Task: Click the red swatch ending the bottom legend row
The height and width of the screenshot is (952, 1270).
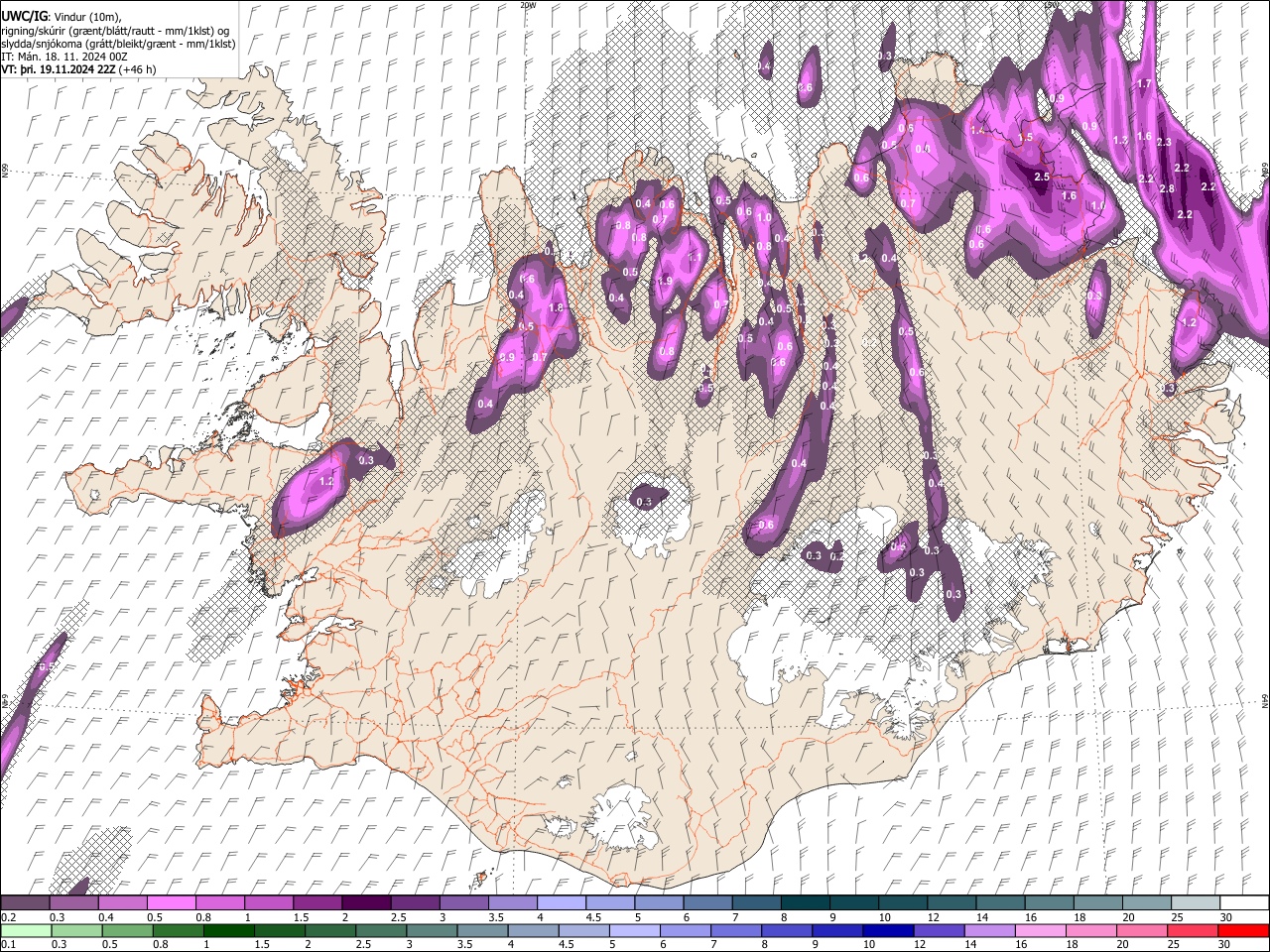Action: click(x=1242, y=930)
